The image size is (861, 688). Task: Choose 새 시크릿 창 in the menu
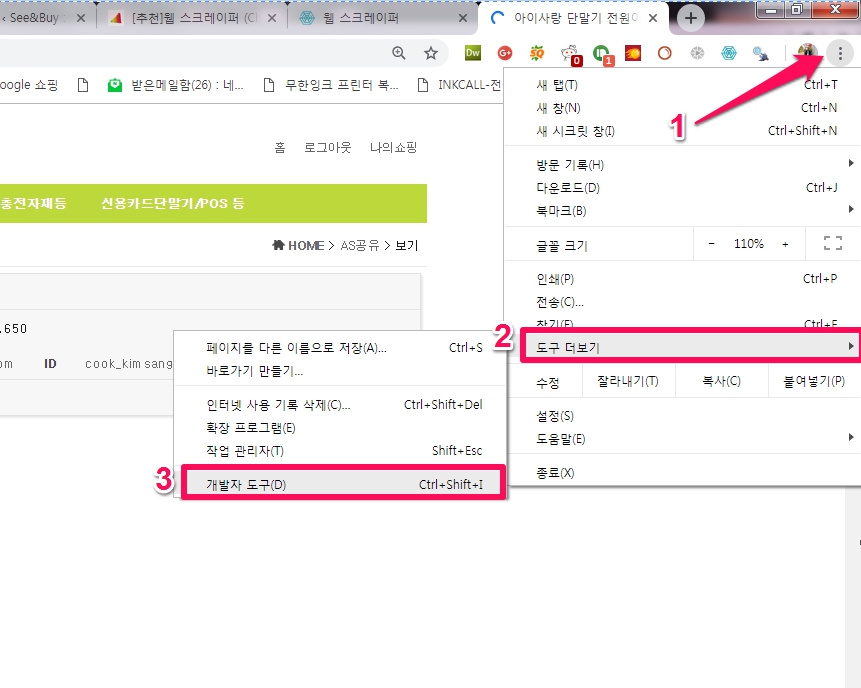coord(576,130)
